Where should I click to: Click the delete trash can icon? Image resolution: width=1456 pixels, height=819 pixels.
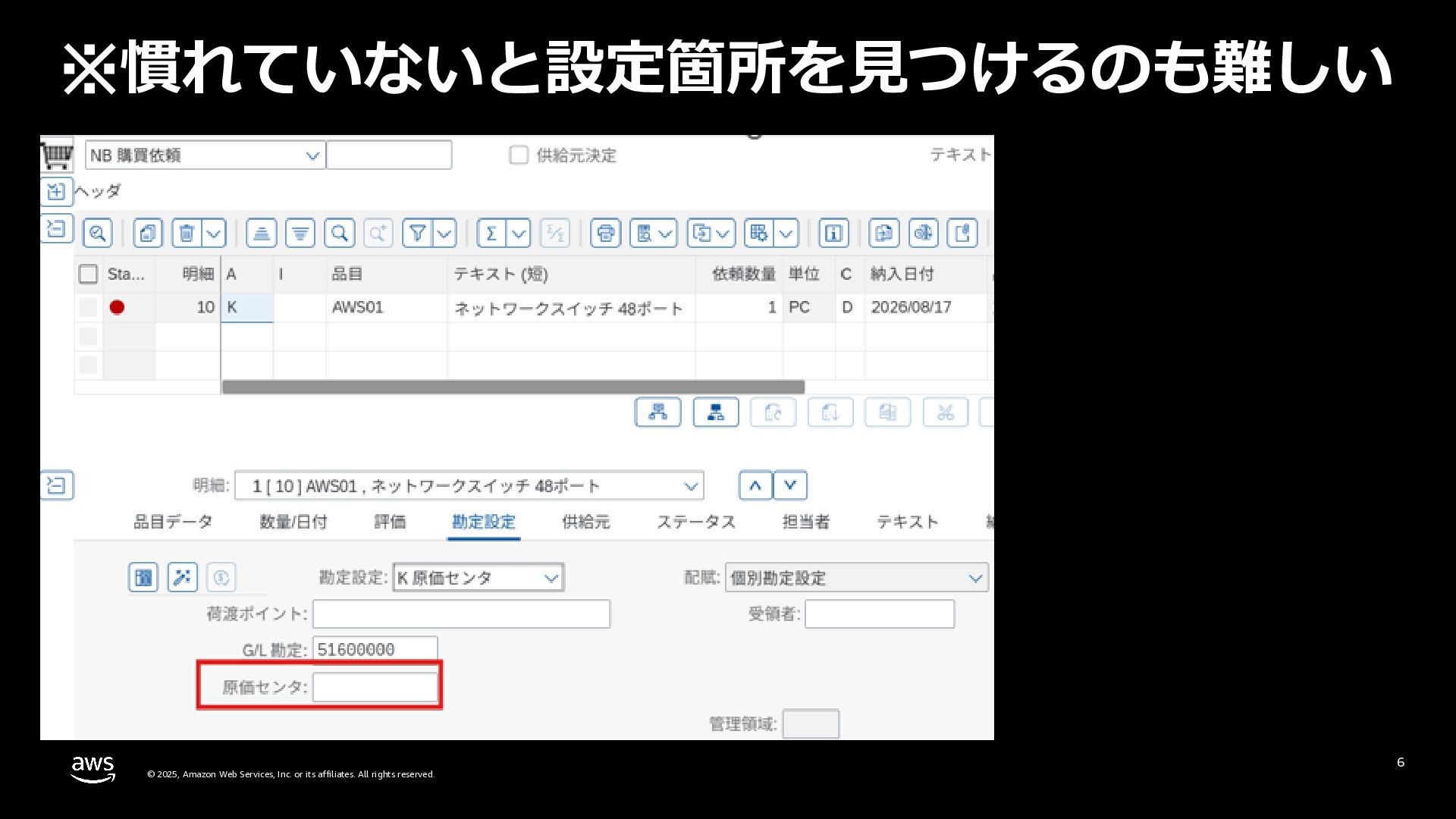[187, 233]
